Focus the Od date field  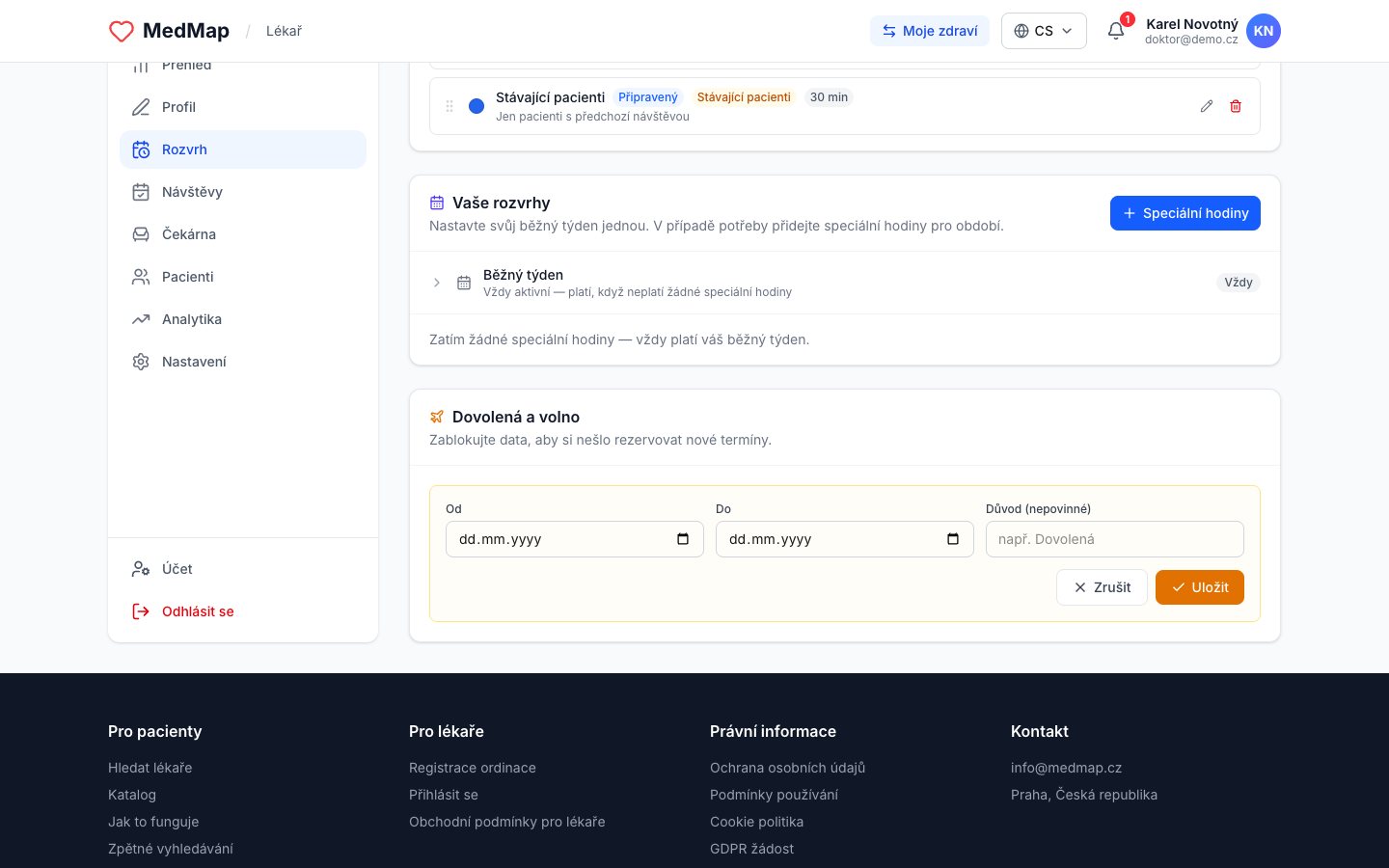click(575, 539)
